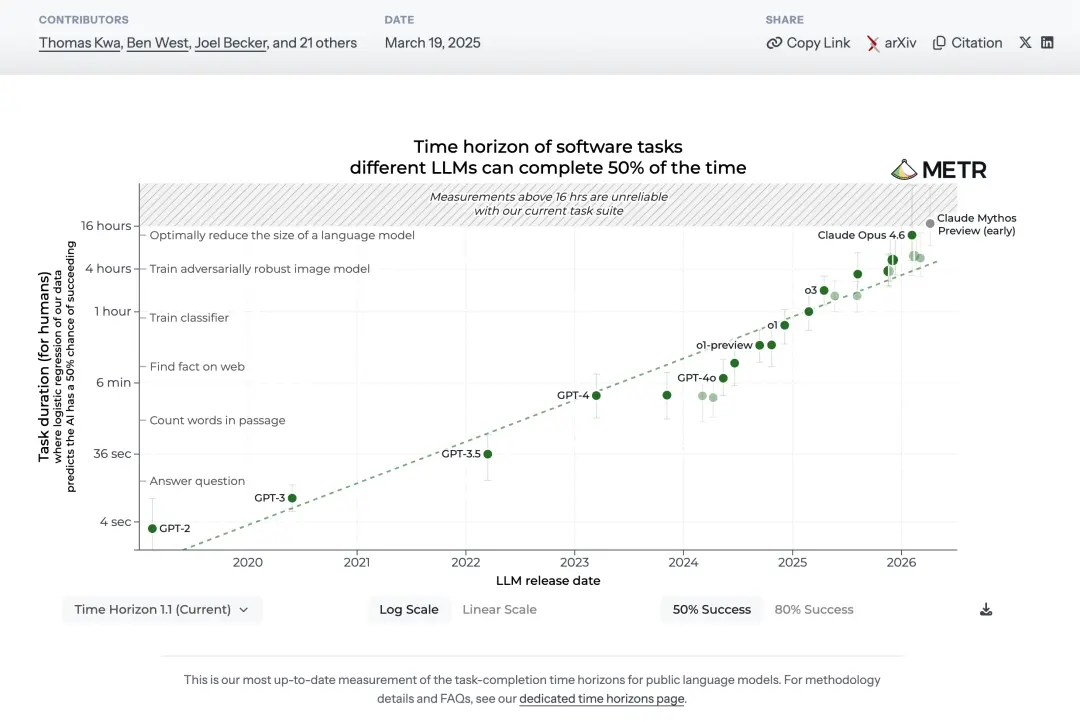The image size is (1080, 722).
Task: Download the chart via download icon
Action: click(986, 610)
